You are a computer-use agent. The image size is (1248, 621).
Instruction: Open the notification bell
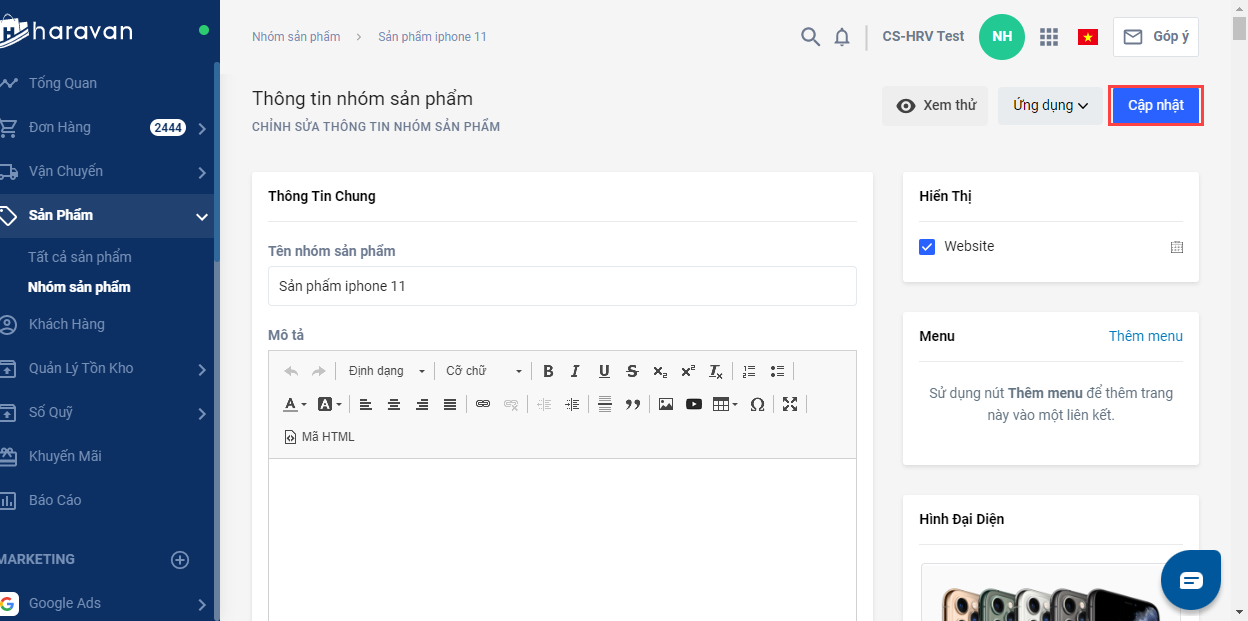coord(842,37)
